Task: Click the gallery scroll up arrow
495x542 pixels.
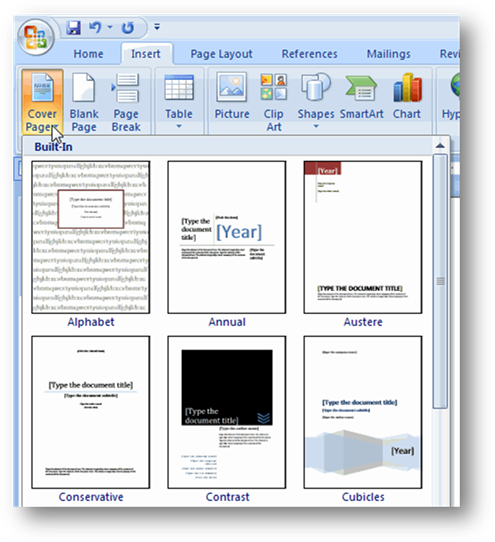Action: pyautogui.click(x=440, y=146)
